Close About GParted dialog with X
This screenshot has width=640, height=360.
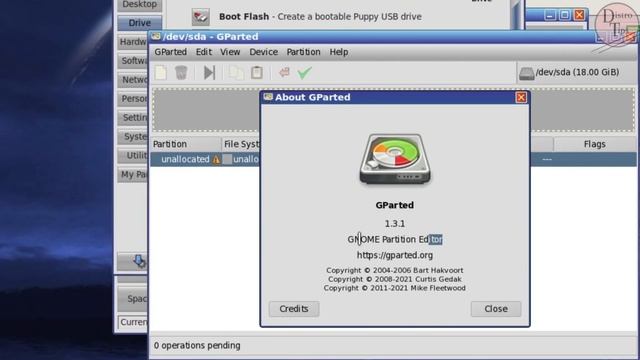521,97
